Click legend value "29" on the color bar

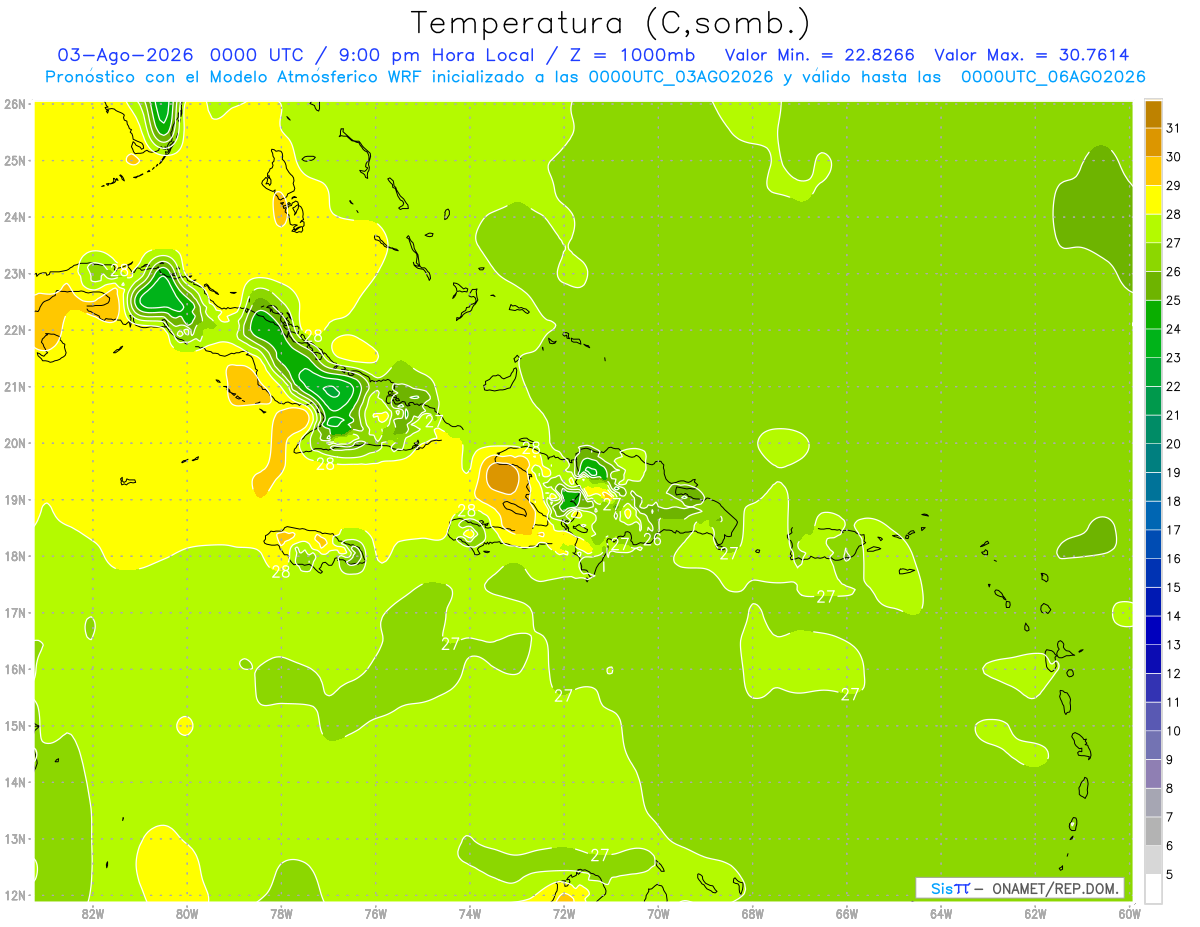1173,186
